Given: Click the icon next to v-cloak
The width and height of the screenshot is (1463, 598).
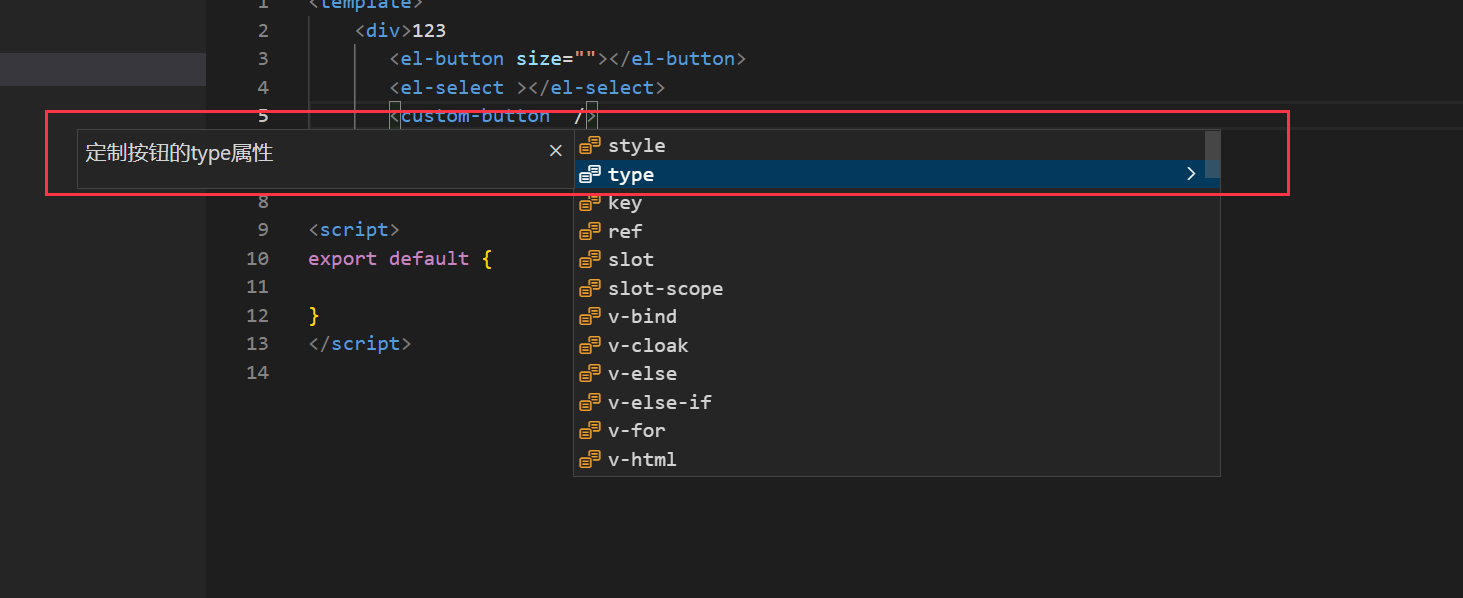Looking at the screenshot, I should tap(590, 345).
